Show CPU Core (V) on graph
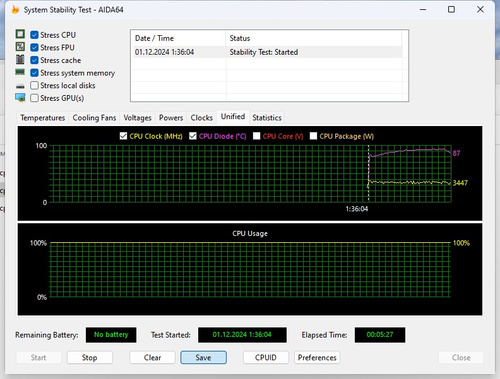Viewport: 500px width, 379px height. click(x=256, y=136)
